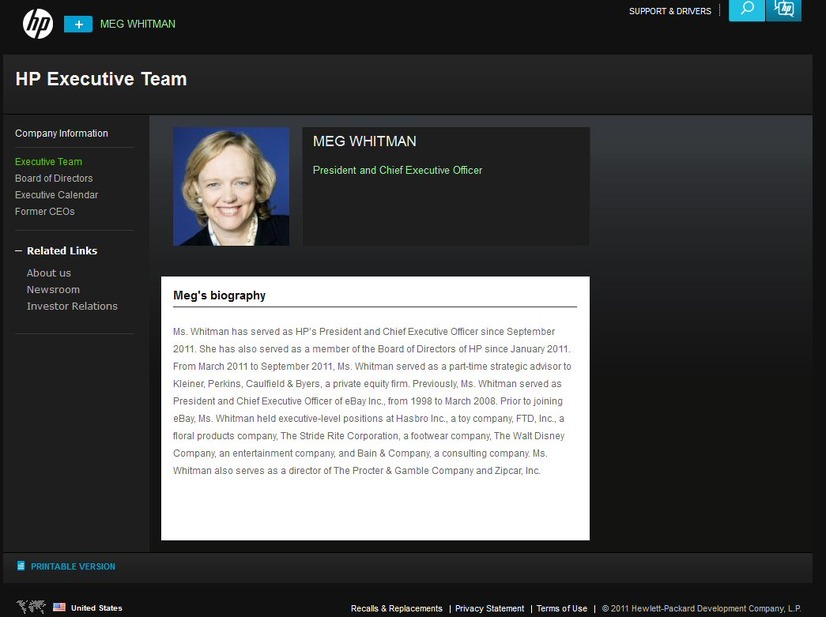Image resolution: width=826 pixels, height=617 pixels.
Task: Click the HP logo icon
Action: coord(38,24)
